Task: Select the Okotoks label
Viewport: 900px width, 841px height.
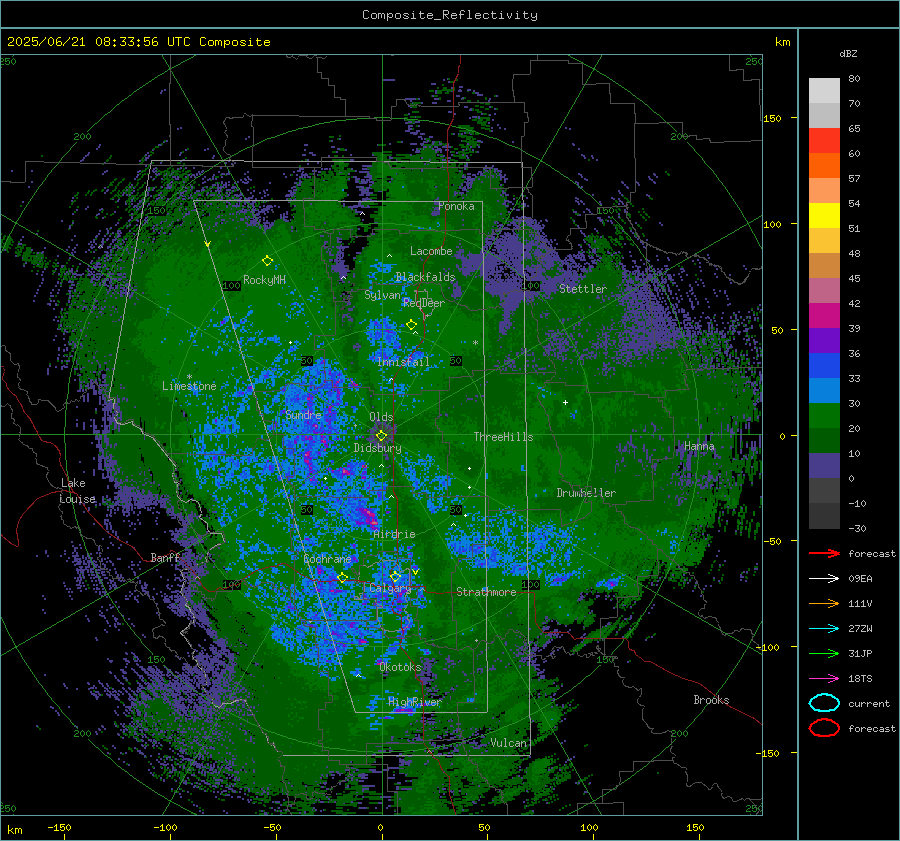Action: [x=400, y=667]
